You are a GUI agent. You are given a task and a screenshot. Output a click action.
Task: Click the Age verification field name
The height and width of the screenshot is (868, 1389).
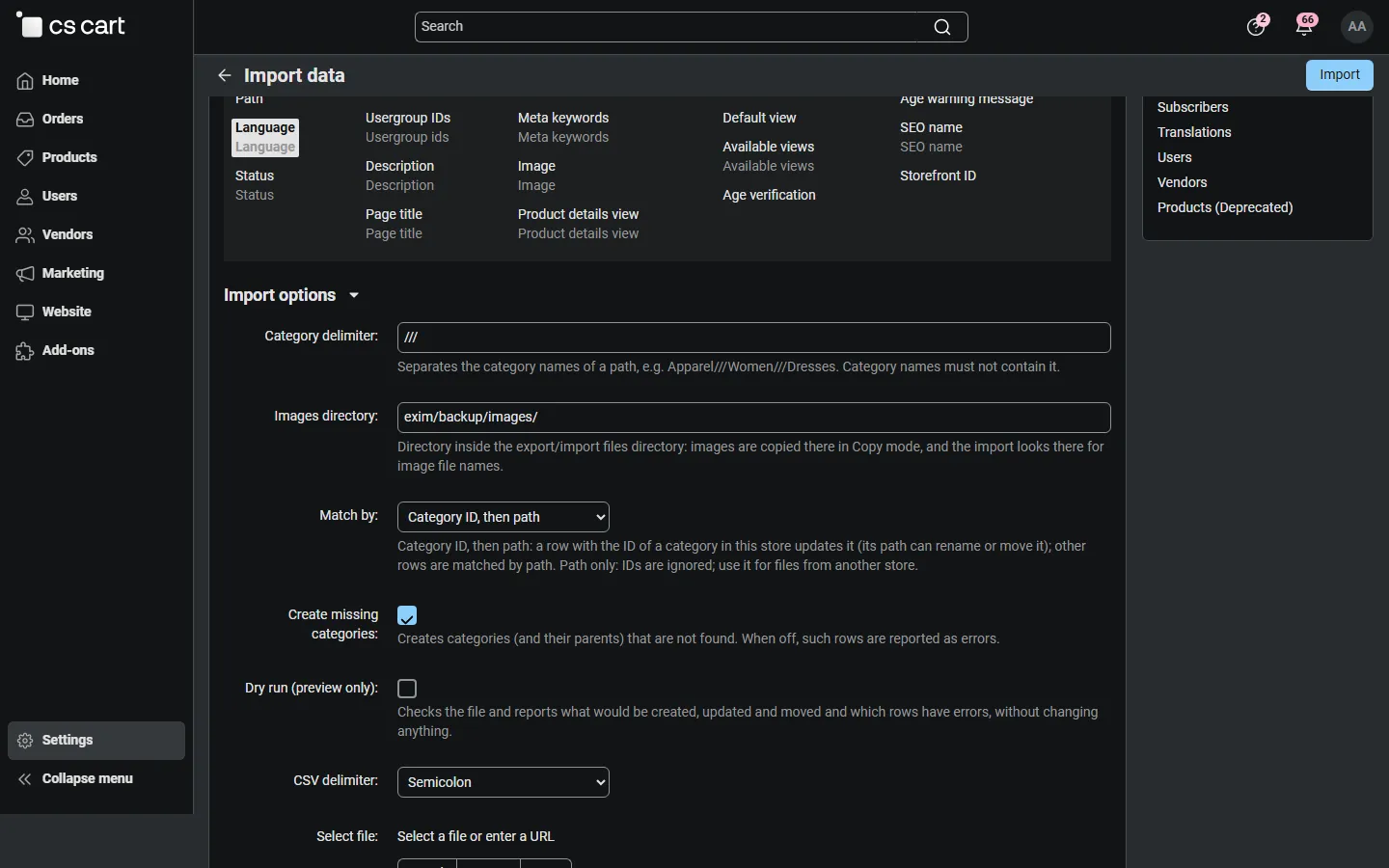click(x=770, y=195)
